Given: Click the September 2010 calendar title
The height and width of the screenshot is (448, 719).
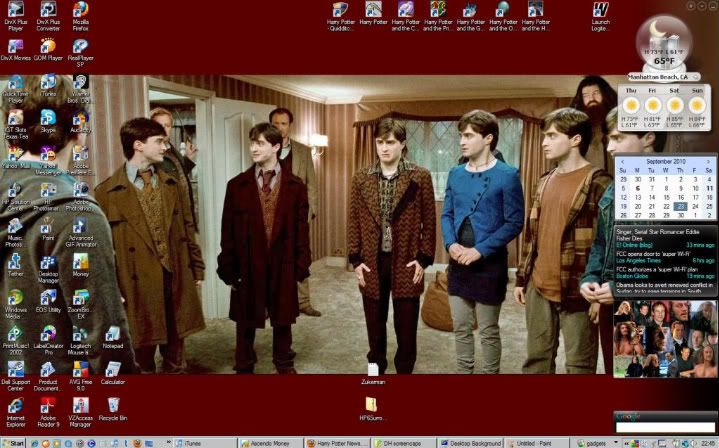Looking at the screenshot, I should tap(665, 162).
